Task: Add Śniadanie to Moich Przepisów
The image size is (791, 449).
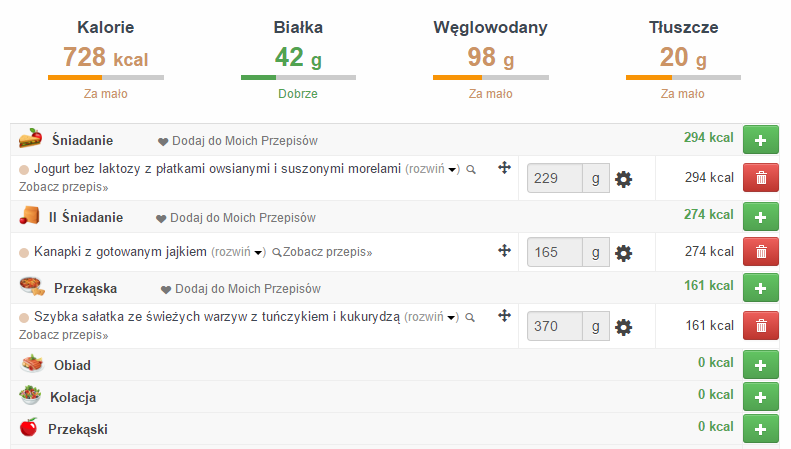Action: point(238,141)
